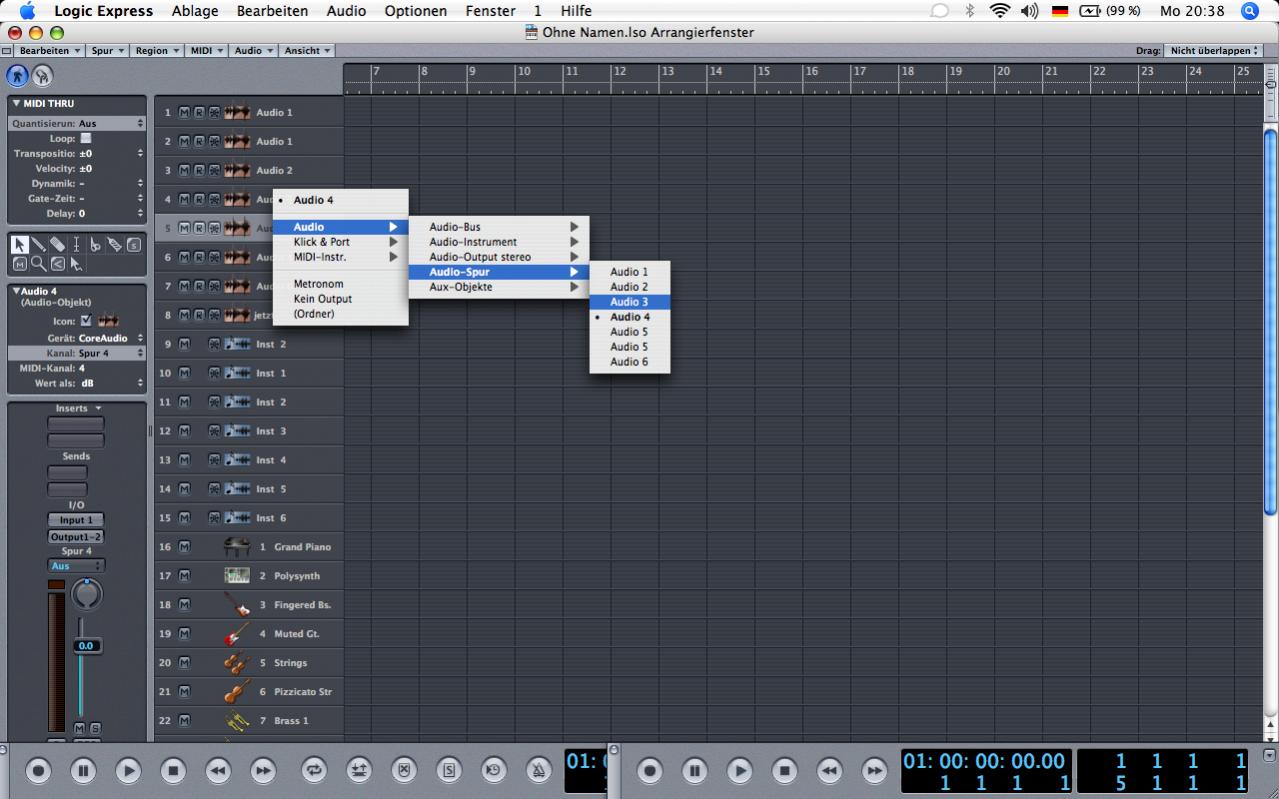
Task: Enable the Loop checkbox in MIDI THRU
Action: (85, 138)
